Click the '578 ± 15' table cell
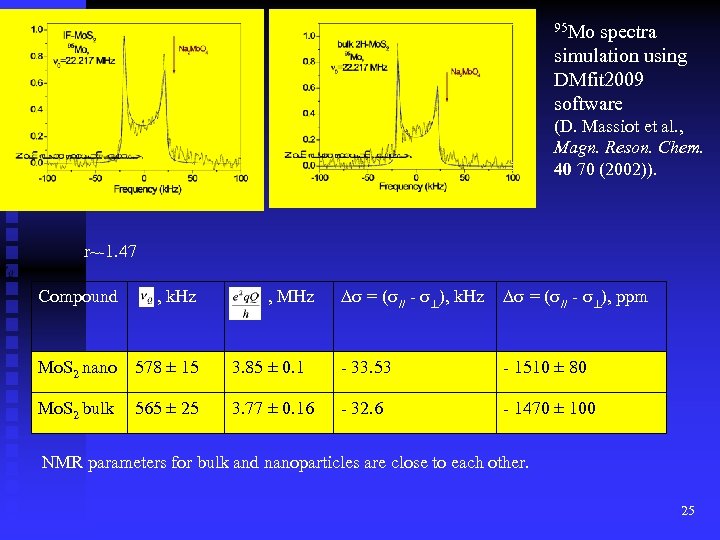 176,372
